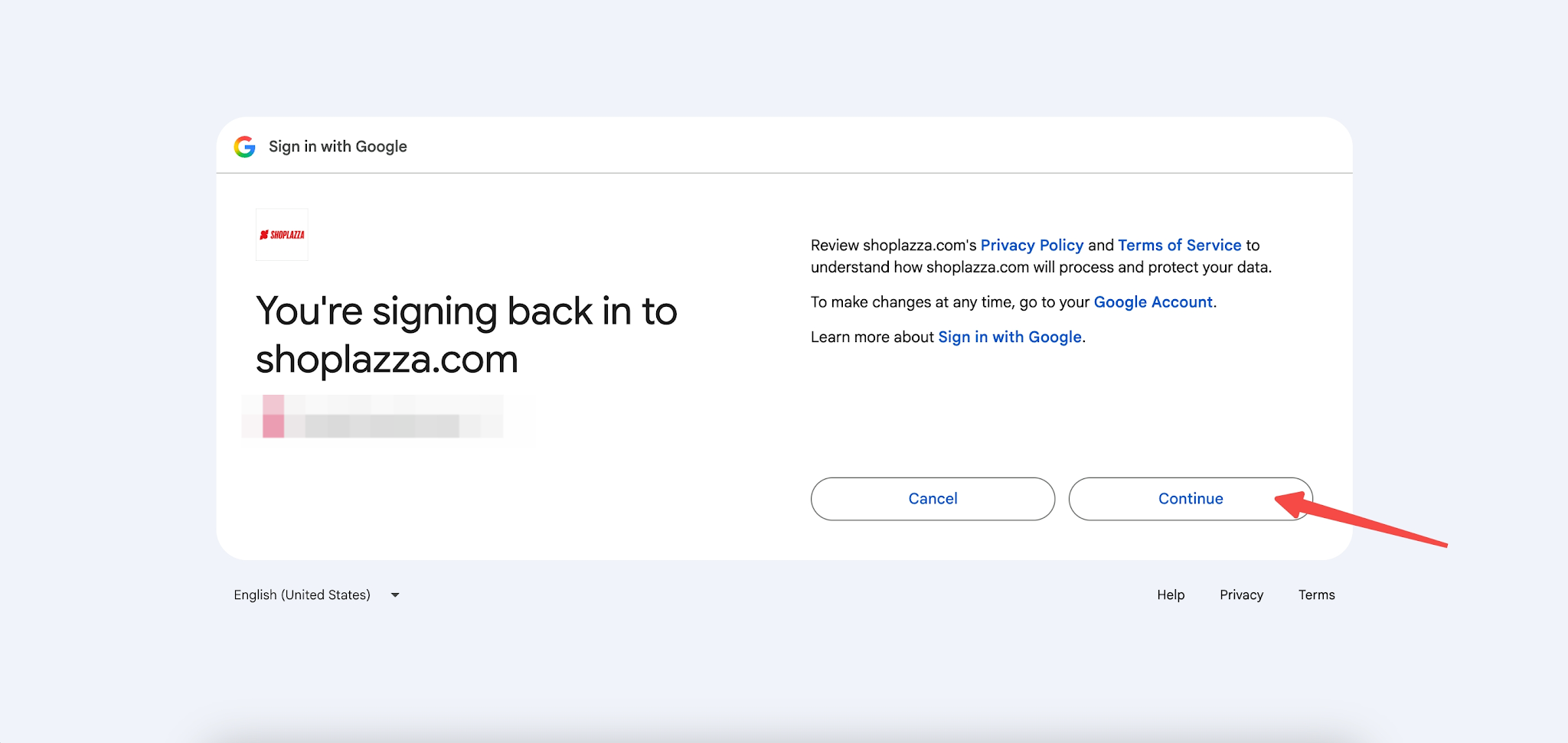Click the Cancel button
Screen dimensions: 1568x743
pyautogui.click(x=933, y=499)
